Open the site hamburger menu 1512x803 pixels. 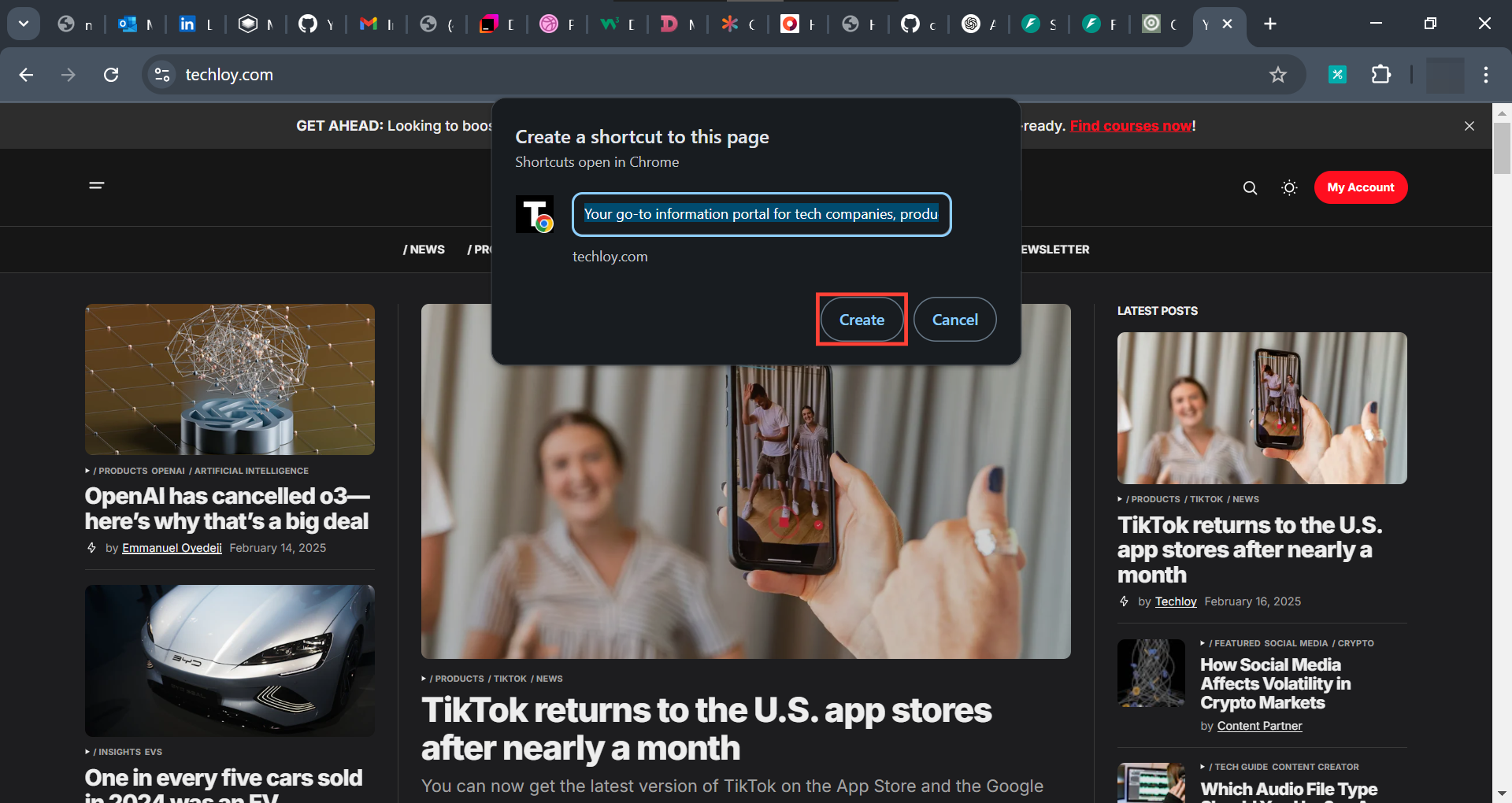point(97,186)
